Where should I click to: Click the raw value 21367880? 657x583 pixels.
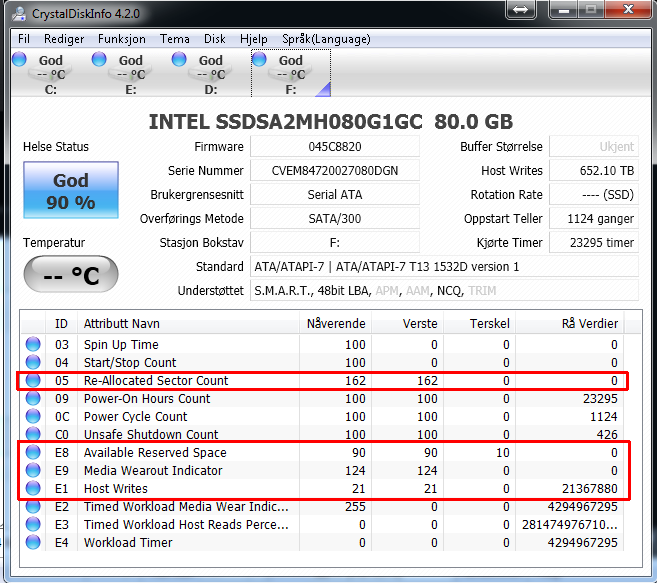(x=590, y=489)
